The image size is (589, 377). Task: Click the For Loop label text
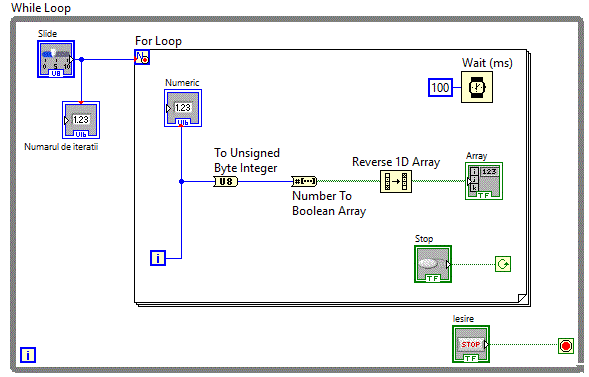point(158,41)
